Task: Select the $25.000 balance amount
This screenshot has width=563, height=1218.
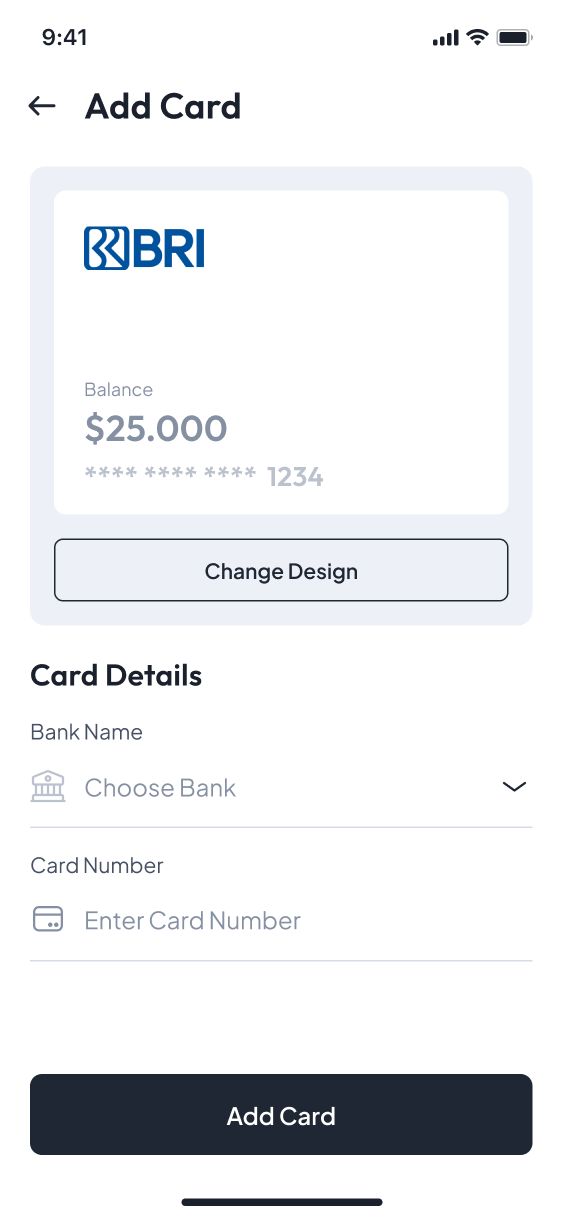Action: tap(156, 429)
